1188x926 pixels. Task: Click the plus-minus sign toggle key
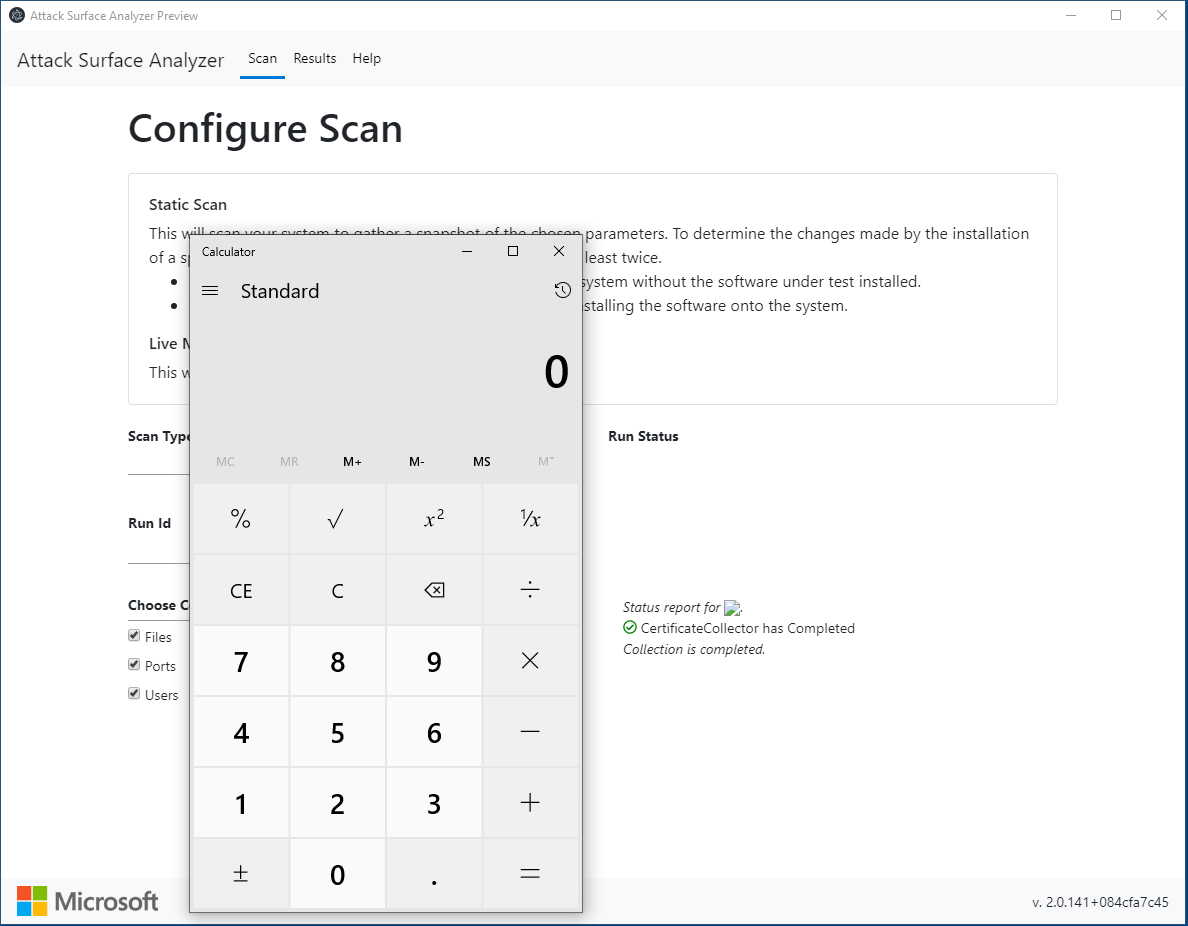pos(241,874)
